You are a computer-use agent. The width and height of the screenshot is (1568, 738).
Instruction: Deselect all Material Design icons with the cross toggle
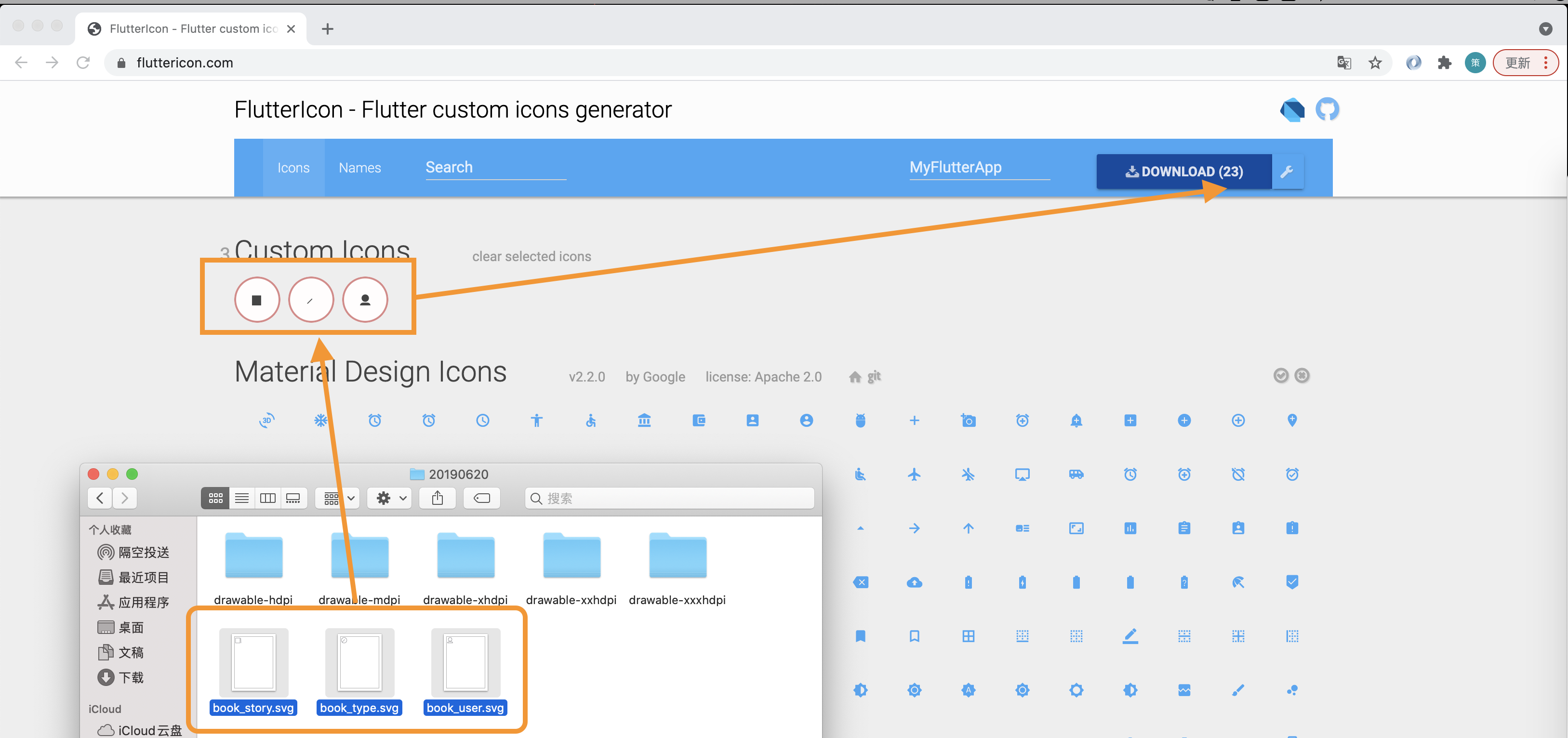pyautogui.click(x=1302, y=375)
